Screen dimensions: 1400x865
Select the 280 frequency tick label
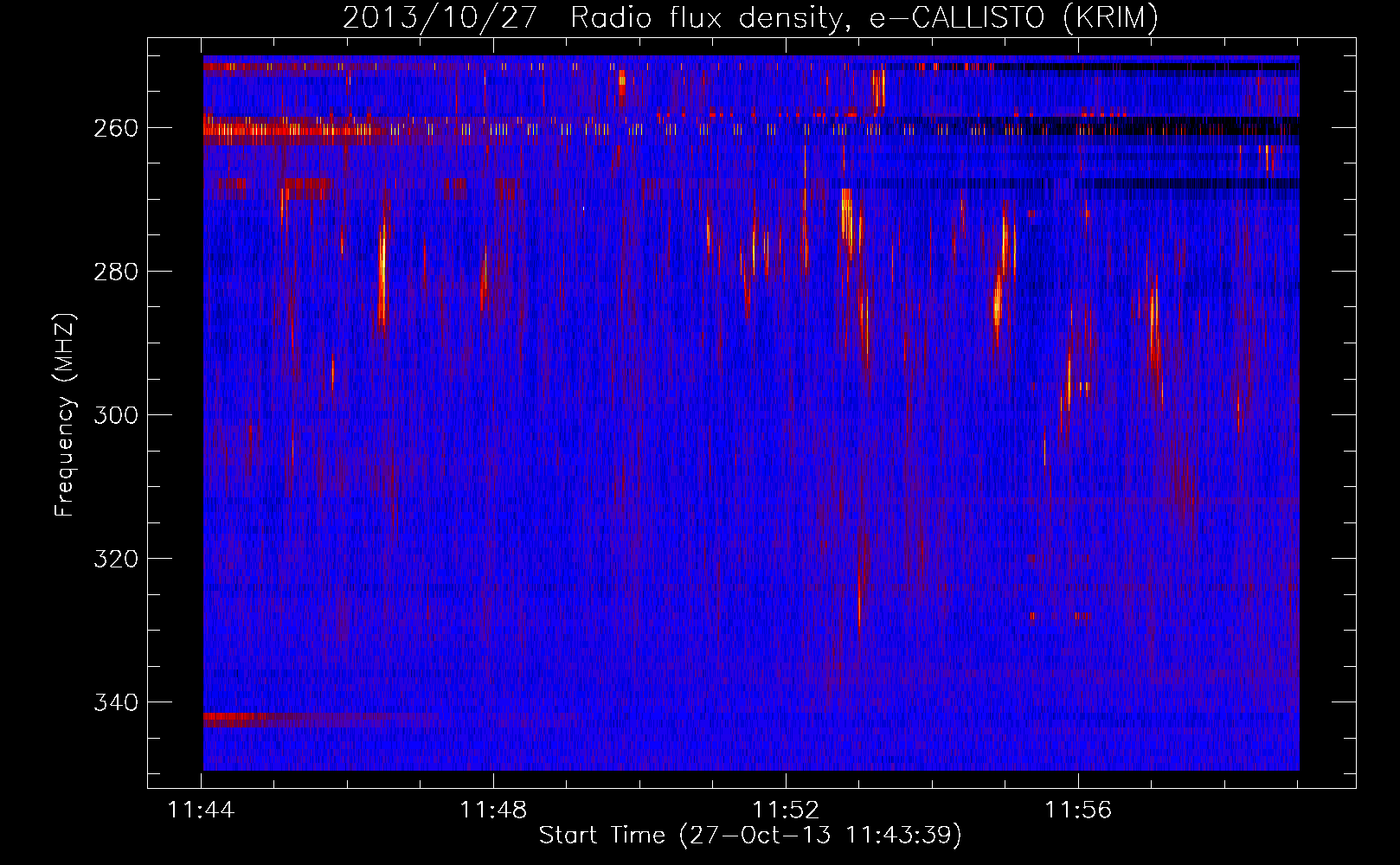[116, 272]
